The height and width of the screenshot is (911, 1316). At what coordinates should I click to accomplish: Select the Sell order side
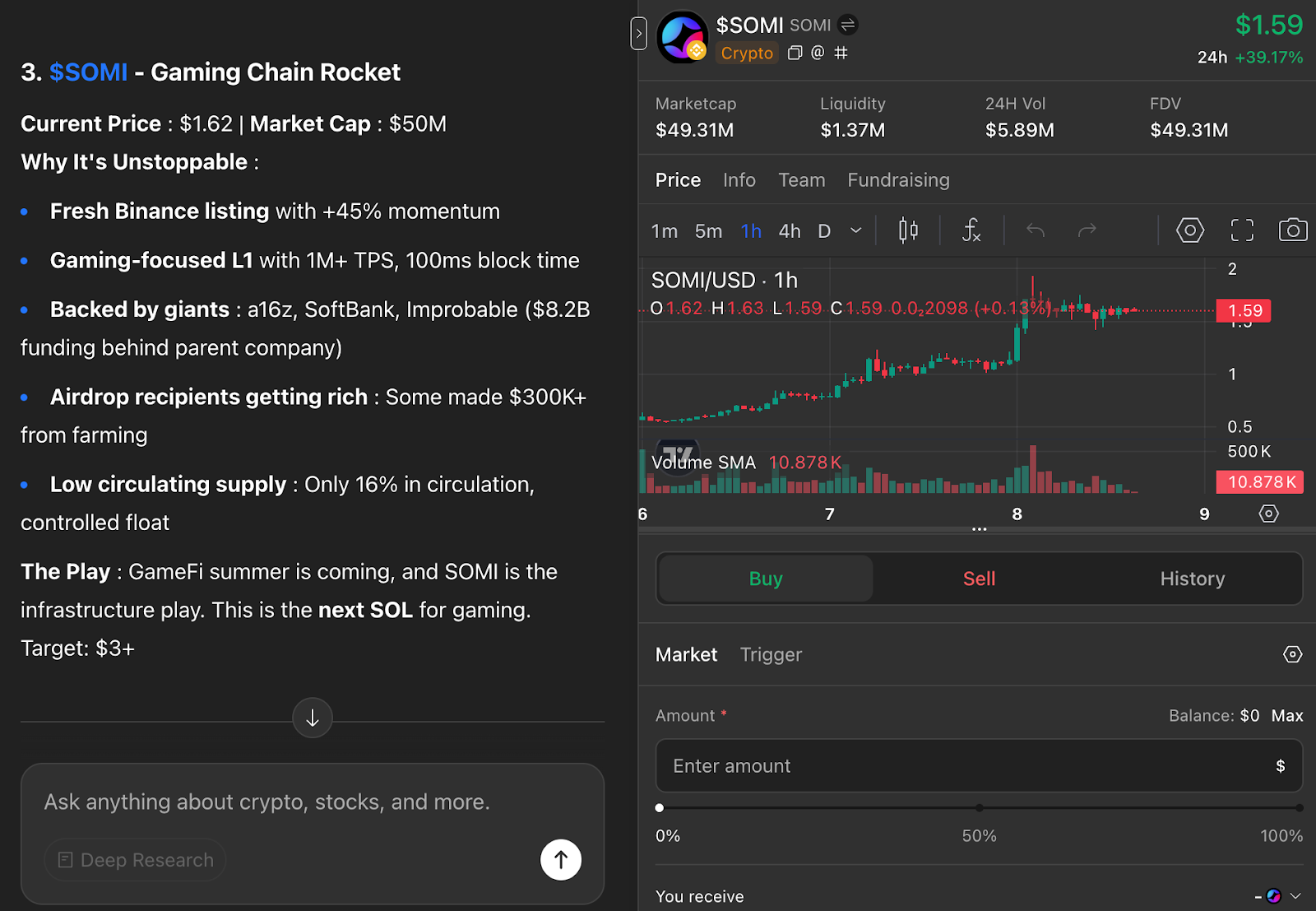(979, 579)
